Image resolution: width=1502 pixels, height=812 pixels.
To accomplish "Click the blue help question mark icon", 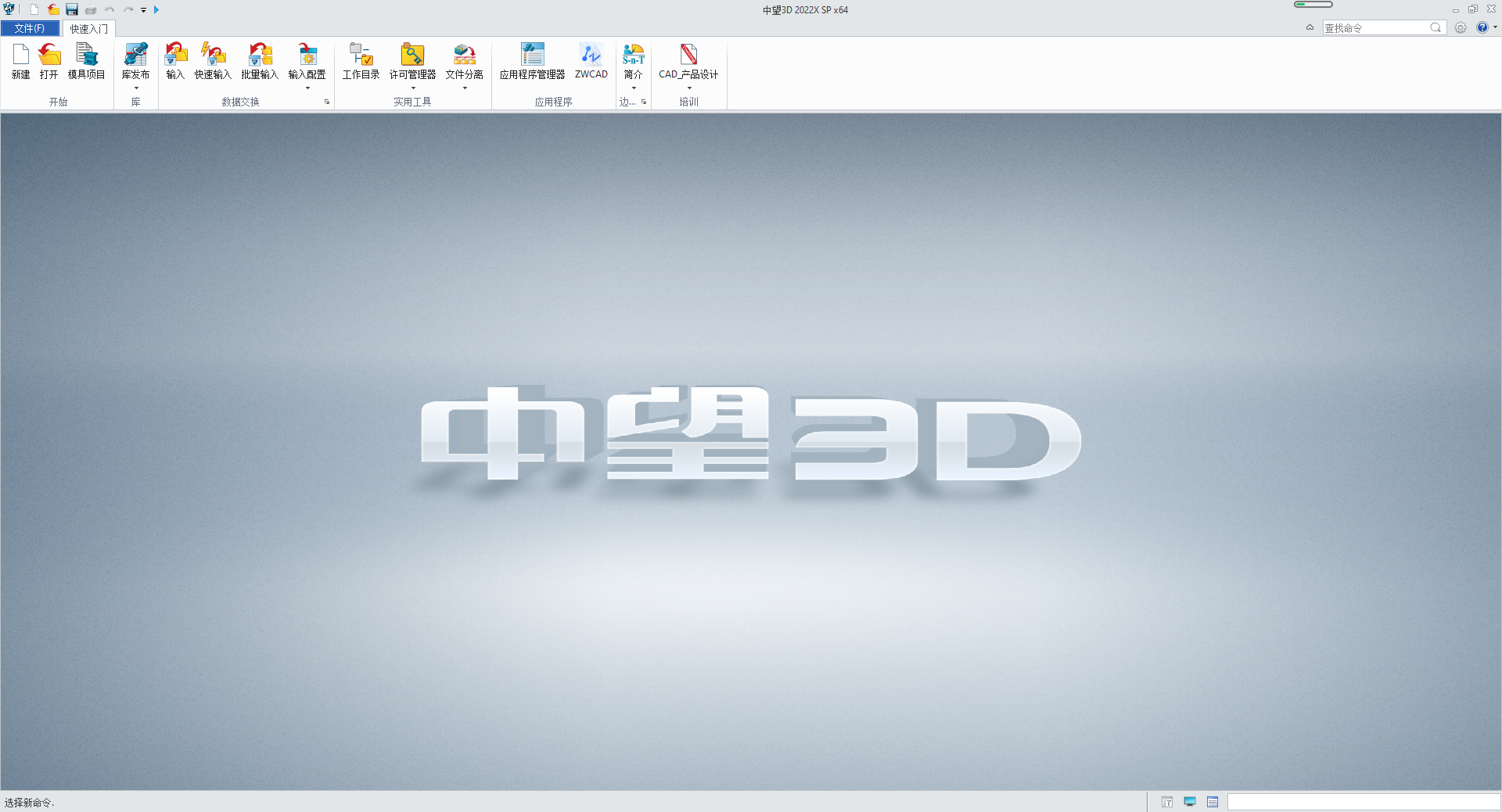I will point(1482,27).
